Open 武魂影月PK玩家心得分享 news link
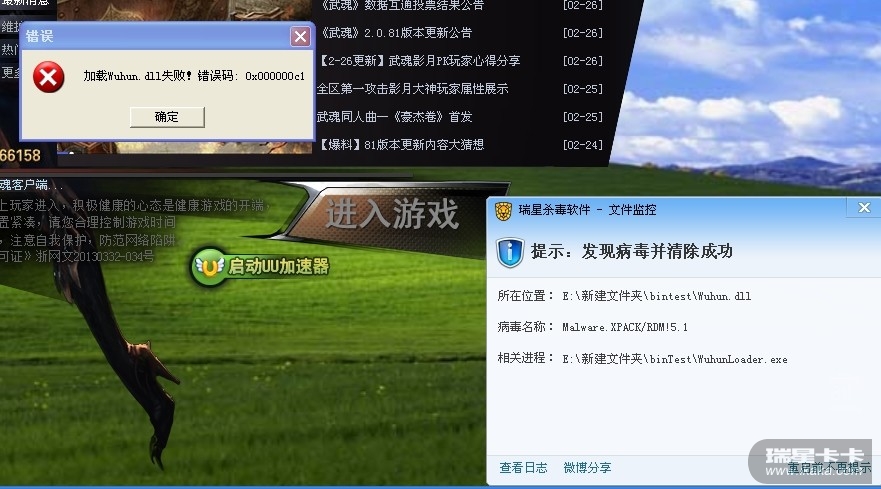Screen dimensions: 881x489 [419, 61]
